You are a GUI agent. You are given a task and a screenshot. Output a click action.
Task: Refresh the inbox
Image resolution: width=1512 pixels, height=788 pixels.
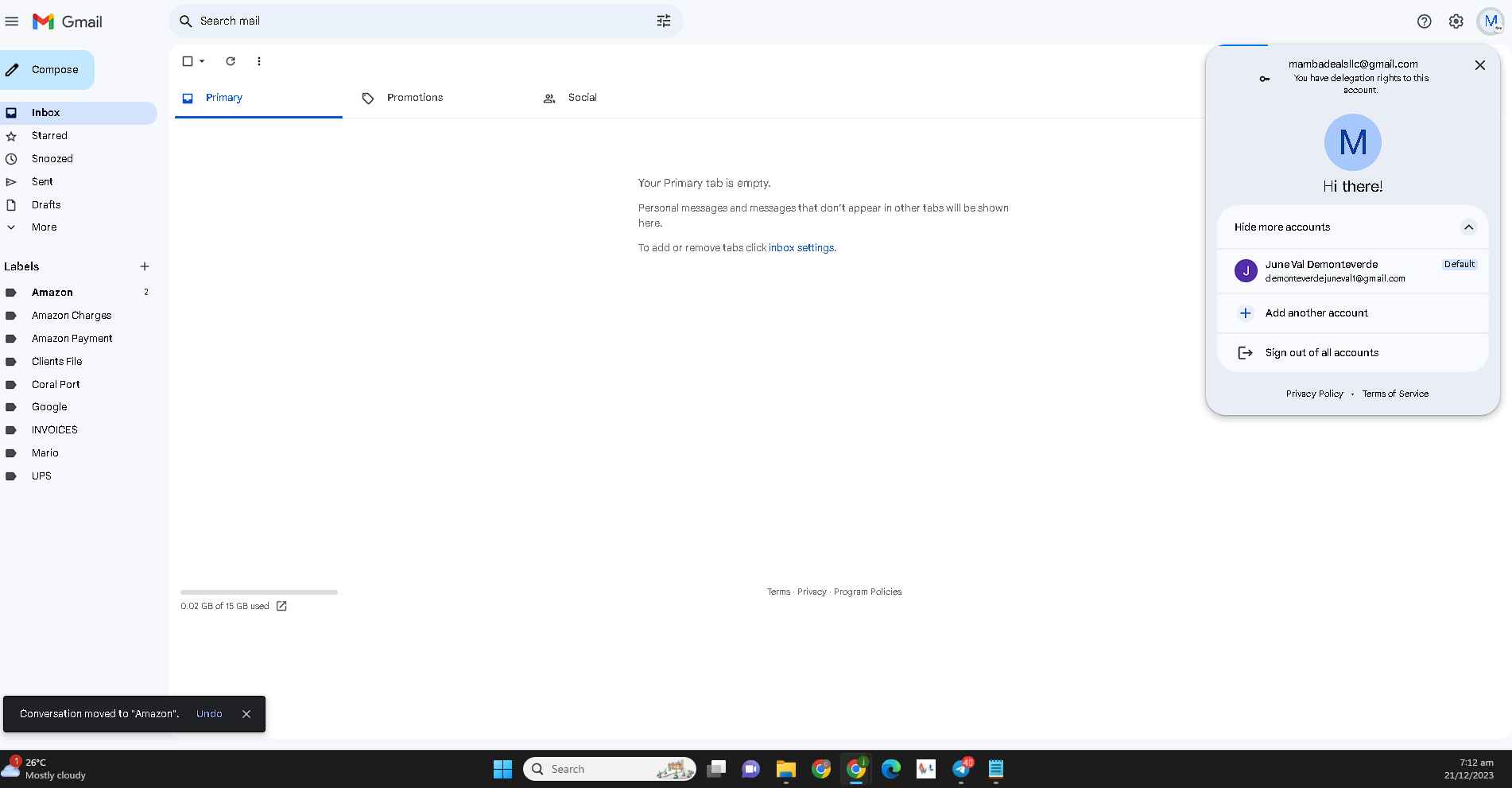pos(231,61)
